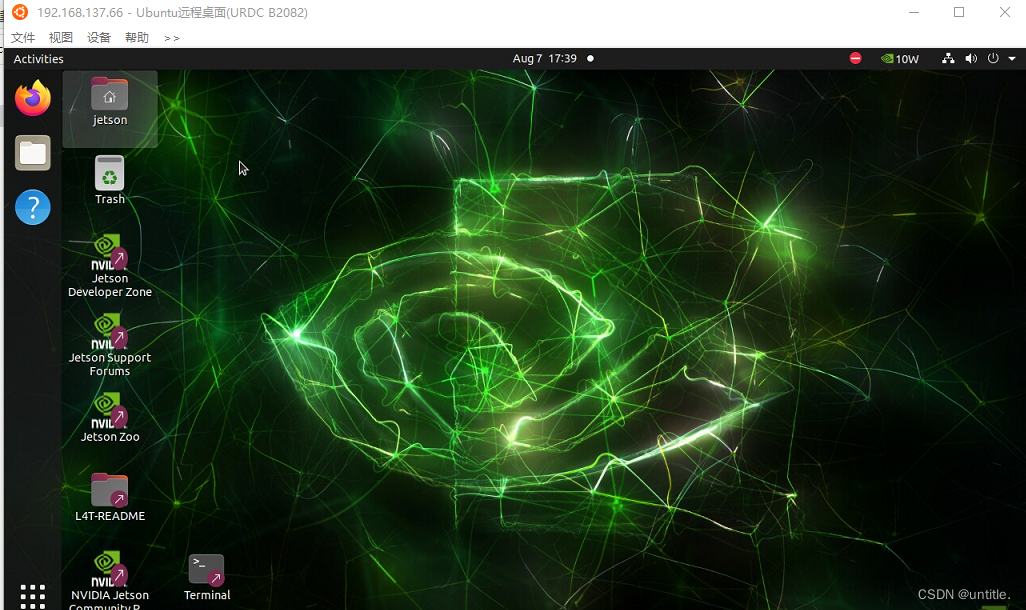Screen dimensions: 1026x610
Task: Minimize the remote desktop window
Action: (914, 12)
